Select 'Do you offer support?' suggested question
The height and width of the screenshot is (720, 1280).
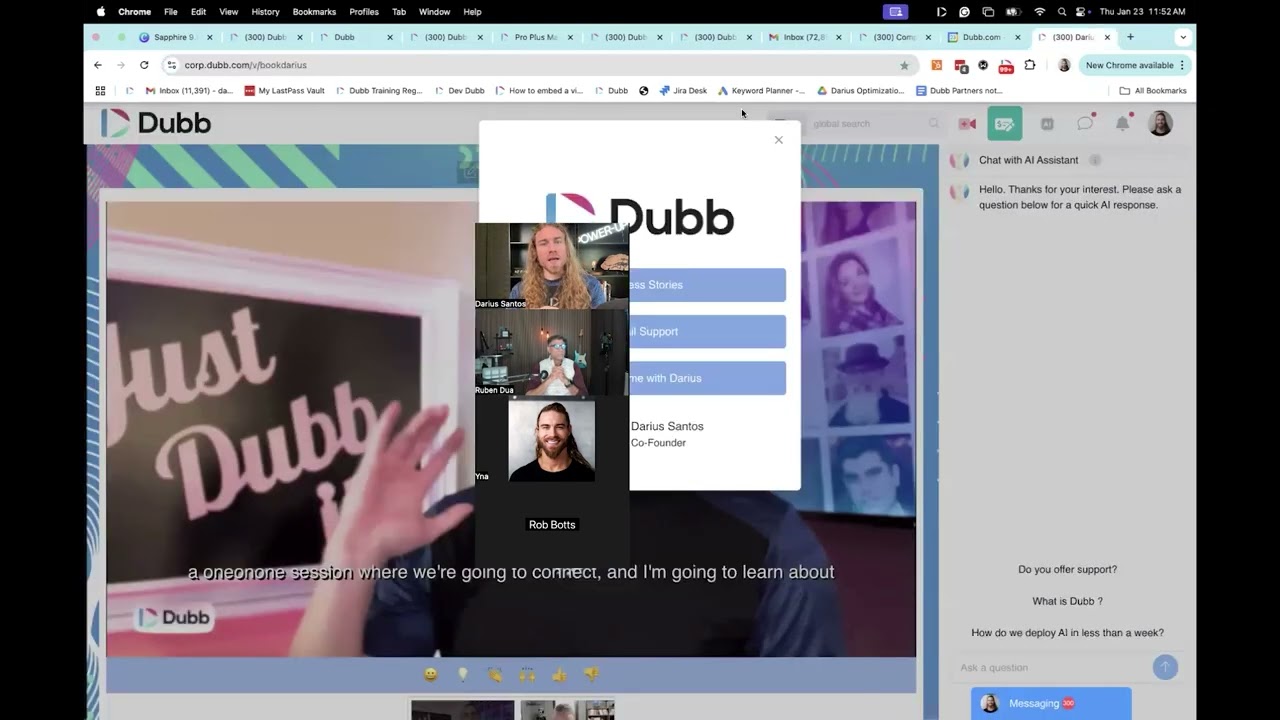tap(1067, 569)
